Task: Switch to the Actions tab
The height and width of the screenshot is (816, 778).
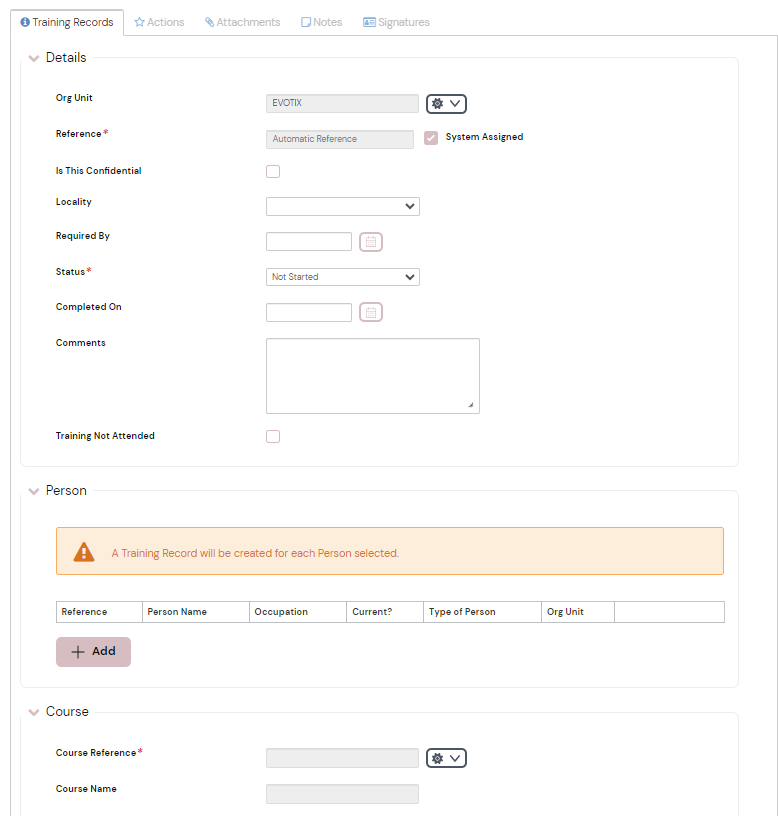Action: tap(159, 22)
